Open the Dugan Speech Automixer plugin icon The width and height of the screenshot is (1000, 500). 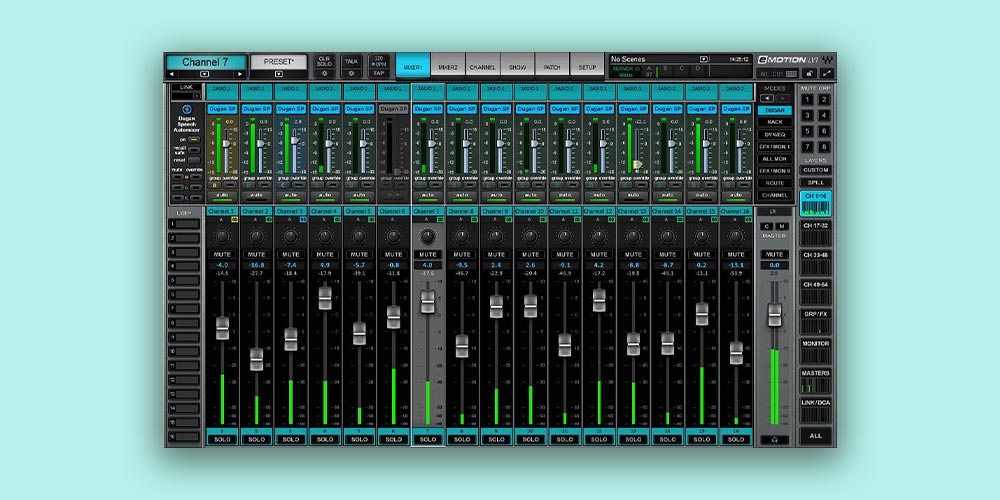(187, 109)
